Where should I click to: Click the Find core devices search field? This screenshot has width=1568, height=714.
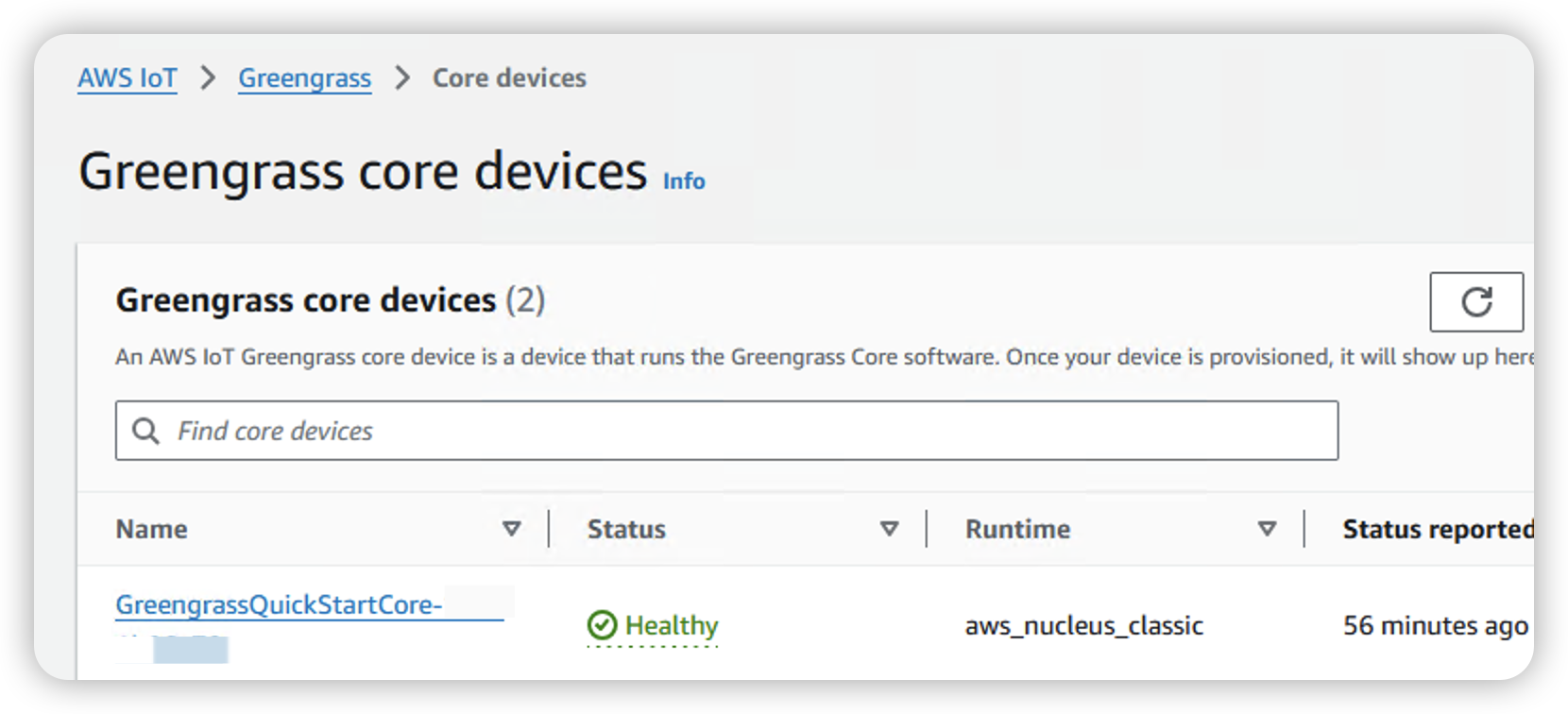726,431
